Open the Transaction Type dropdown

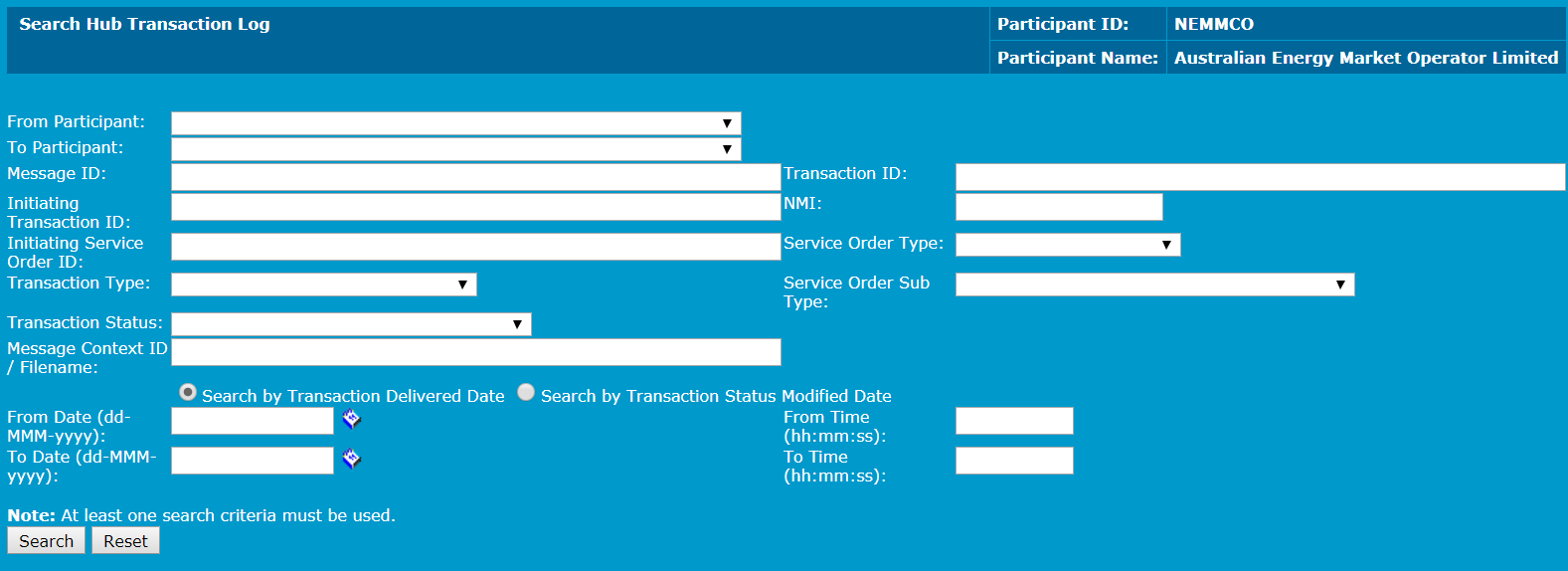323,285
